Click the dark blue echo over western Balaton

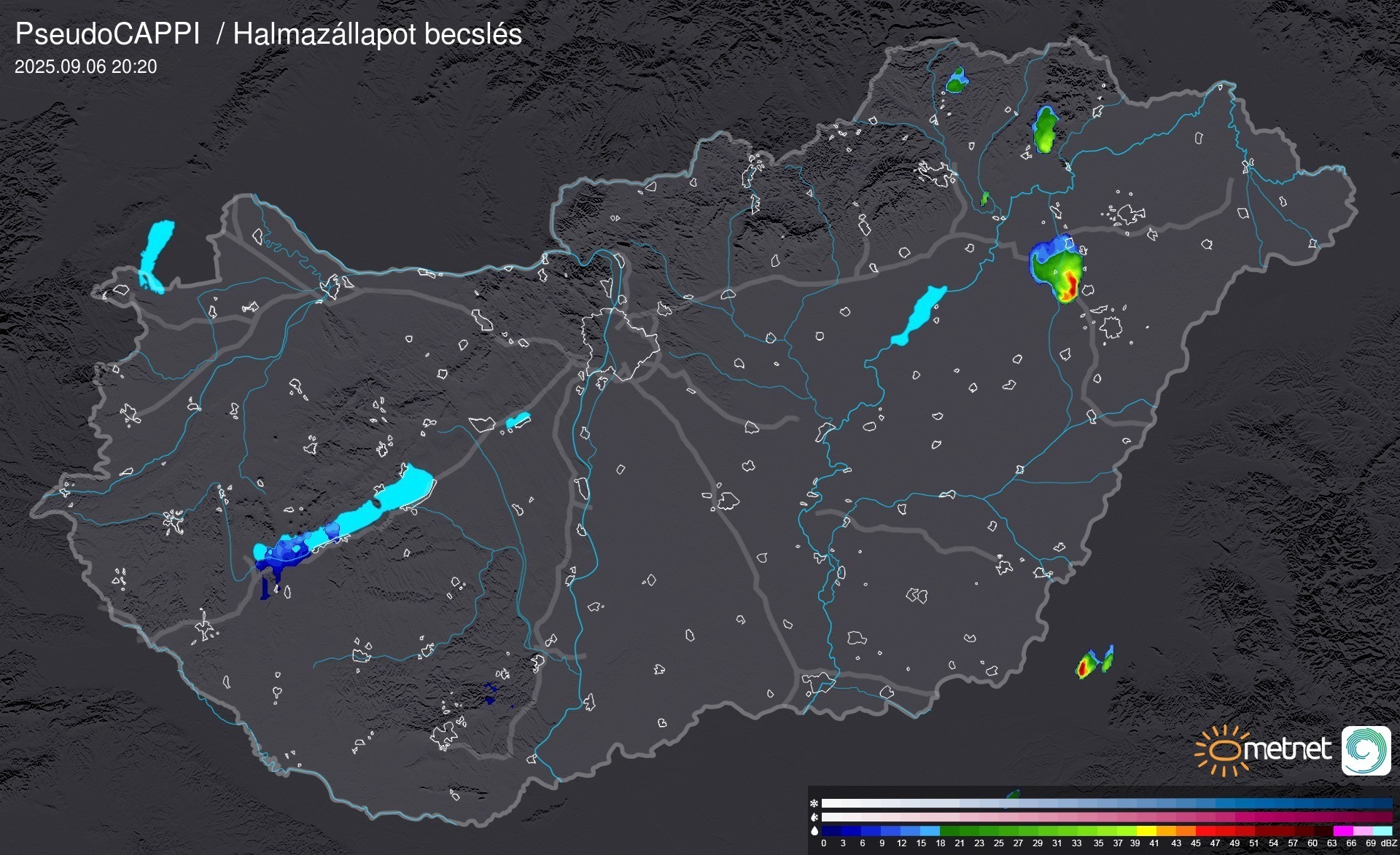(284, 556)
